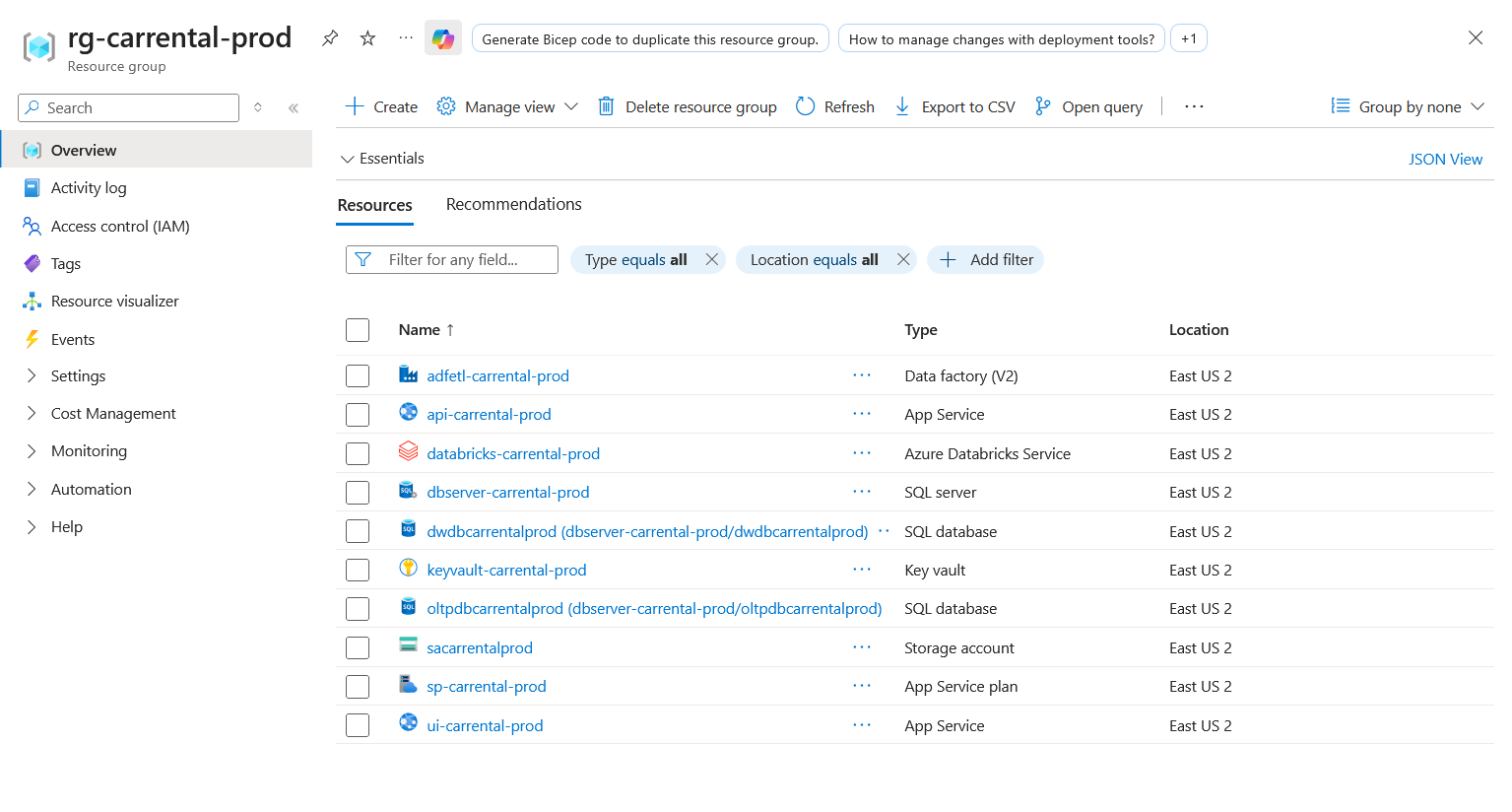This screenshot has height=812, width=1512.
Task: Click Delete resource group in the toolbar
Action: click(687, 105)
